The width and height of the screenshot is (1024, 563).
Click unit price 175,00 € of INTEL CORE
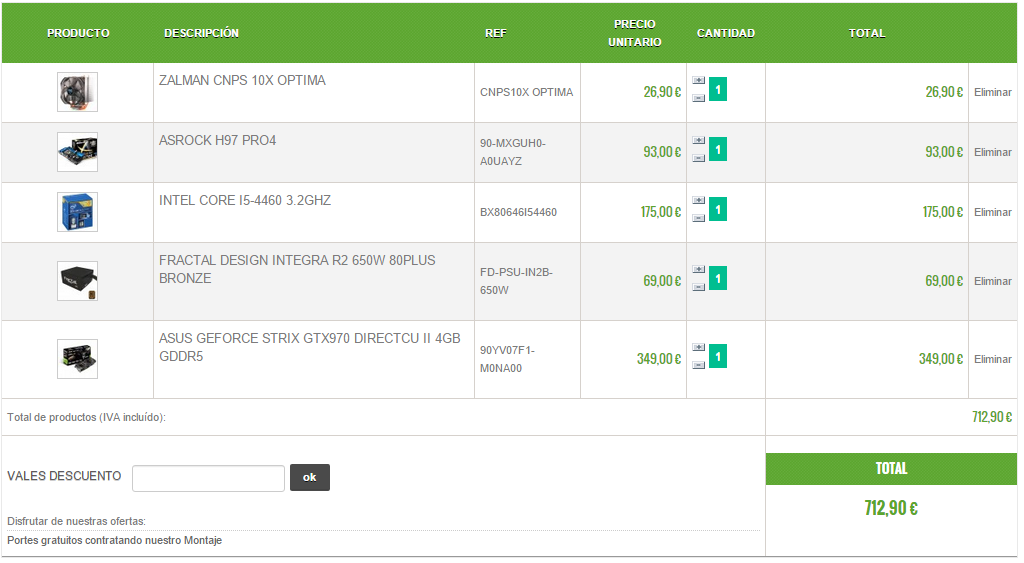click(660, 212)
